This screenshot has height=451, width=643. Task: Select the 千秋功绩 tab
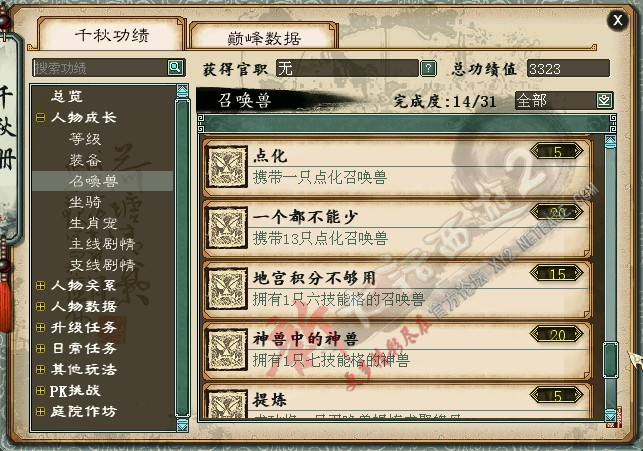pyautogui.click(x=112, y=35)
